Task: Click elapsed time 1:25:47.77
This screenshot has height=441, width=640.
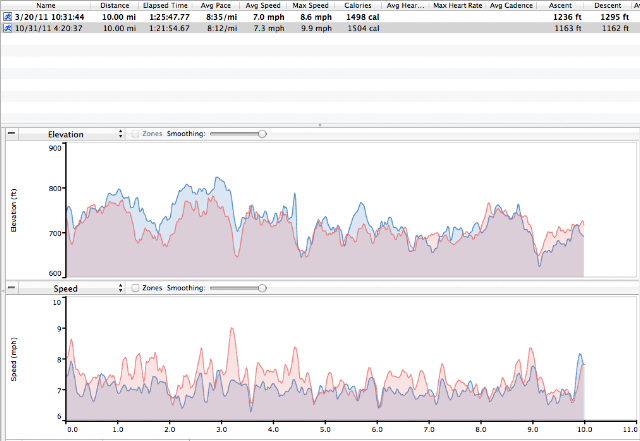Action: (169, 17)
